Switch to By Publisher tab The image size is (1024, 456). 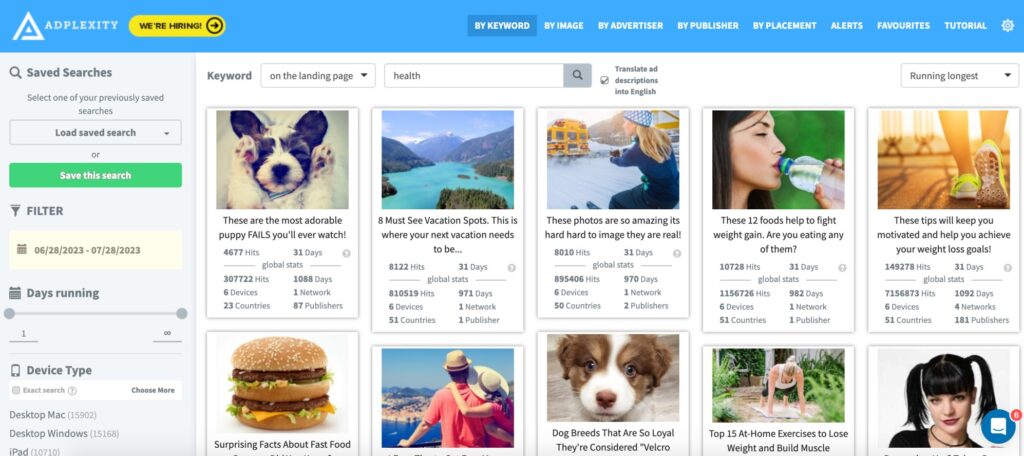[x=708, y=25]
